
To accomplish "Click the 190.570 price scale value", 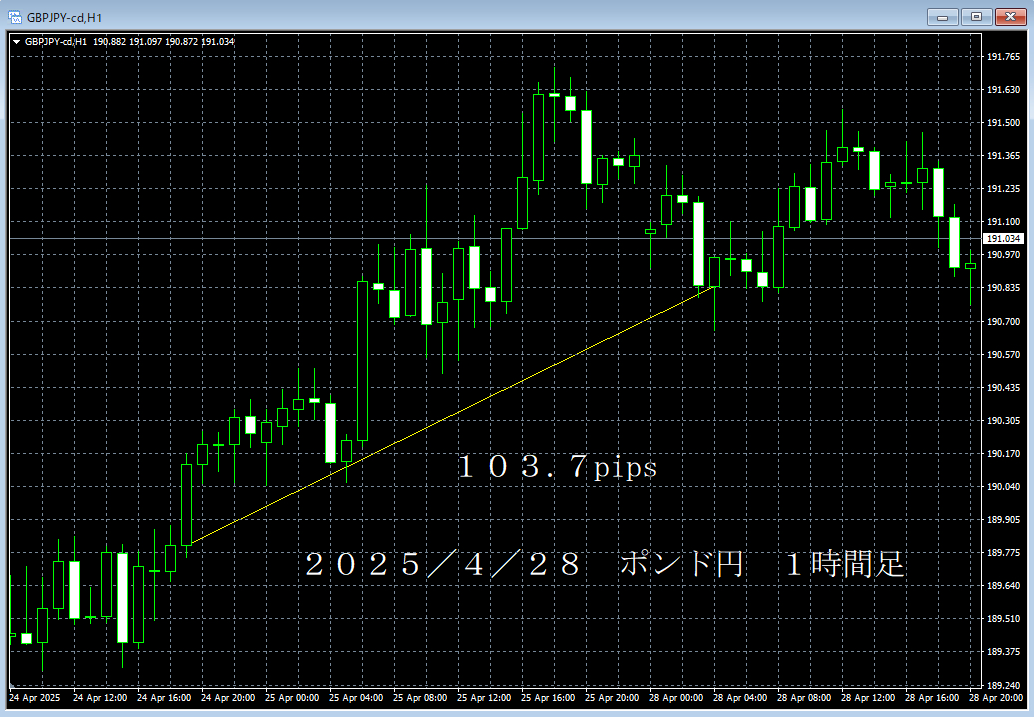I will 1003,354.
